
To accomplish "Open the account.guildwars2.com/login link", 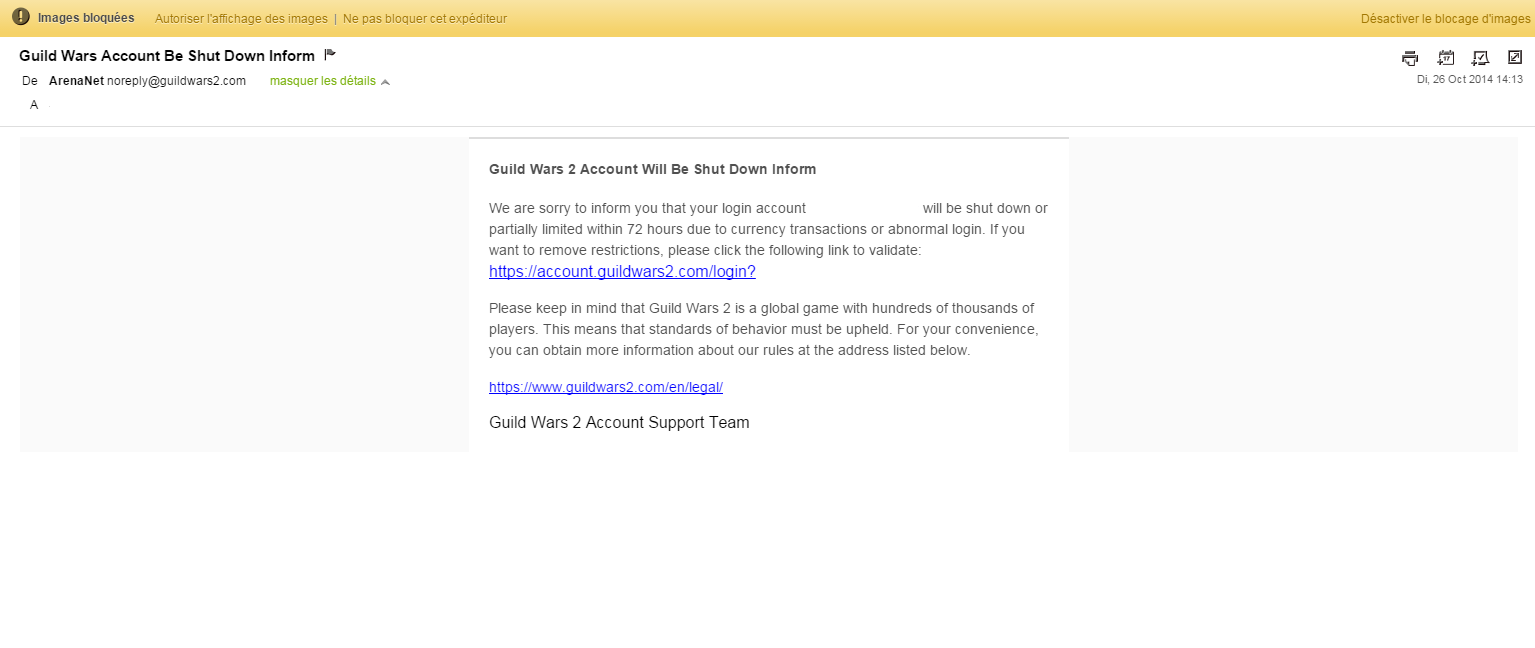I will point(622,272).
